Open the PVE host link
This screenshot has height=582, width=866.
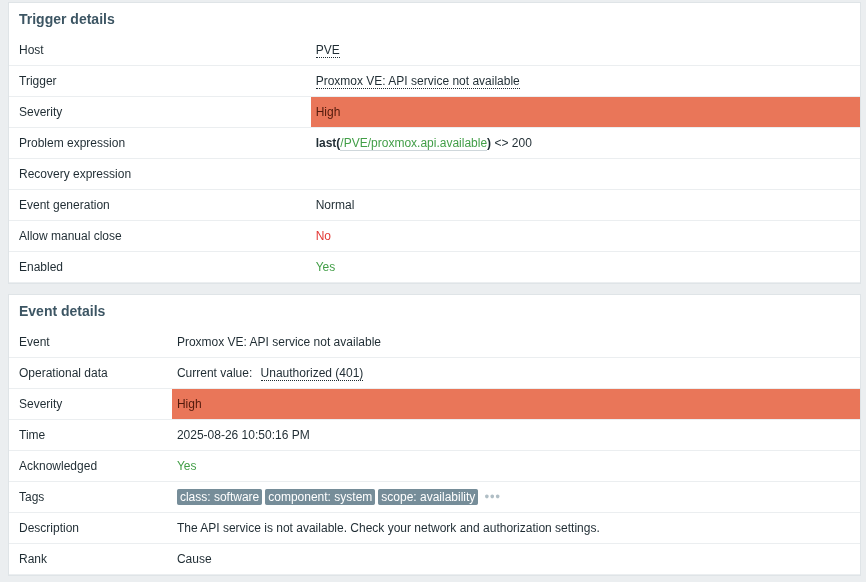pyautogui.click(x=327, y=50)
